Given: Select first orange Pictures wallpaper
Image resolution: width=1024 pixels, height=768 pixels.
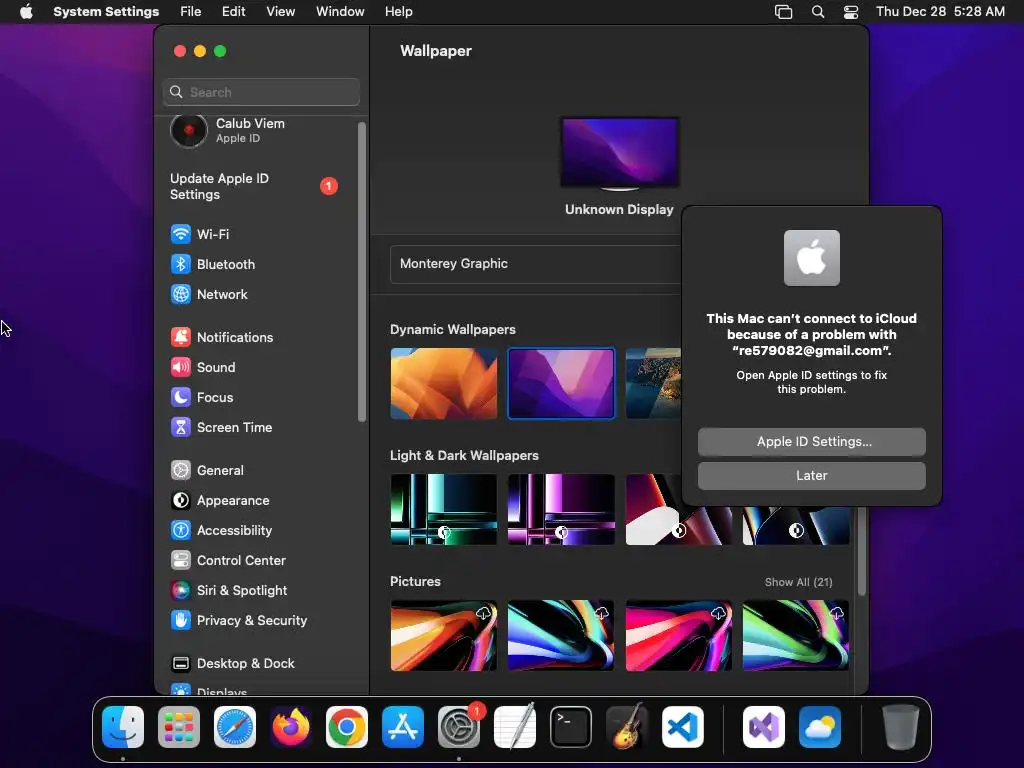Looking at the screenshot, I should click(x=443, y=635).
